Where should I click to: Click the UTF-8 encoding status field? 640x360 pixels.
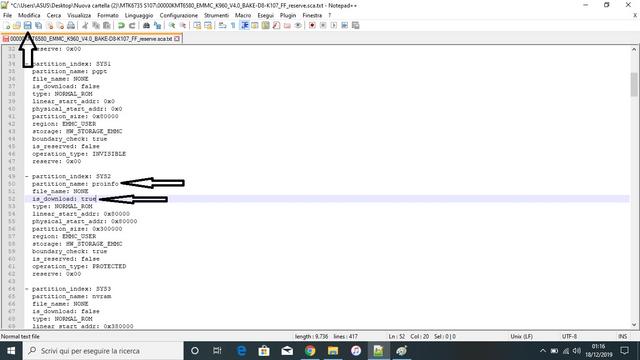[569, 336]
